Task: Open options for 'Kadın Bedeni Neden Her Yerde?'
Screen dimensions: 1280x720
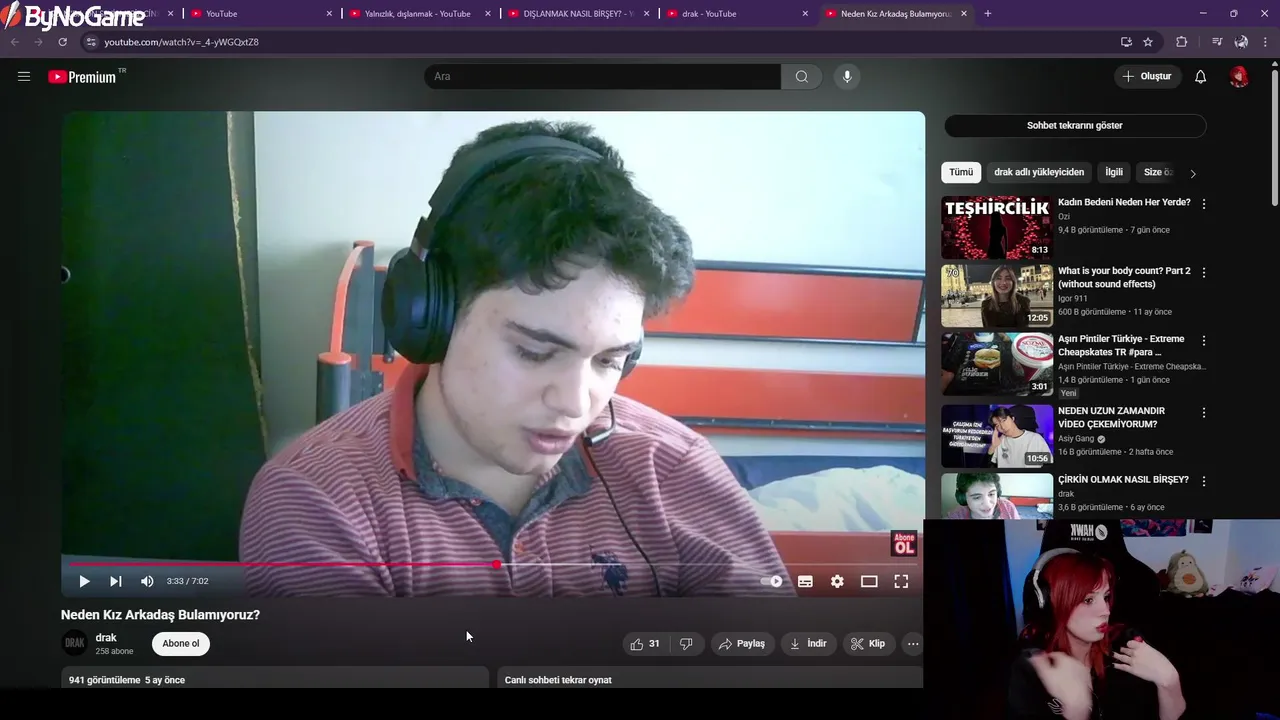Action: pos(1204,204)
